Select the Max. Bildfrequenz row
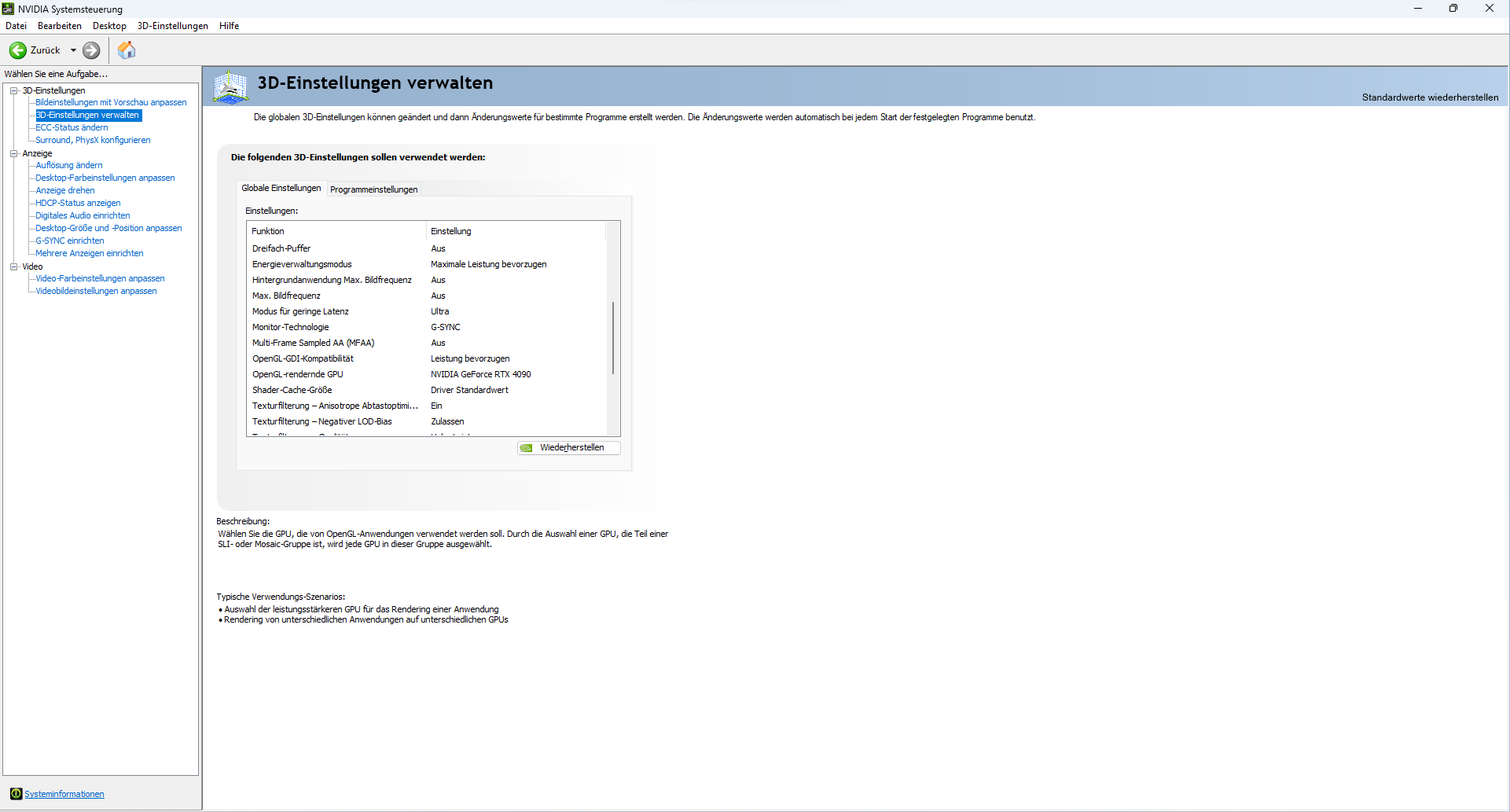The image size is (1510, 812). point(426,296)
